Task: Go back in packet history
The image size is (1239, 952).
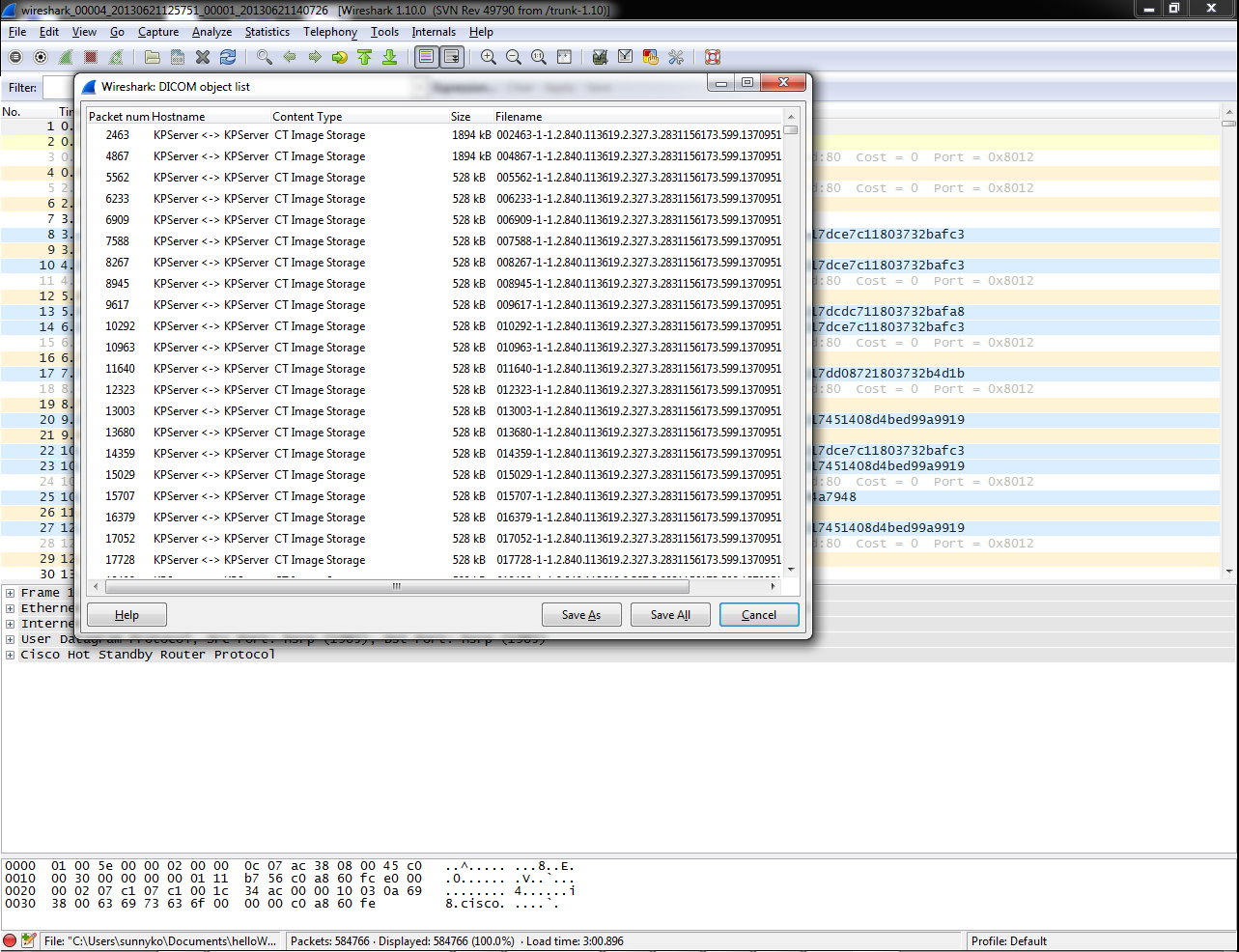Action: coord(290,58)
